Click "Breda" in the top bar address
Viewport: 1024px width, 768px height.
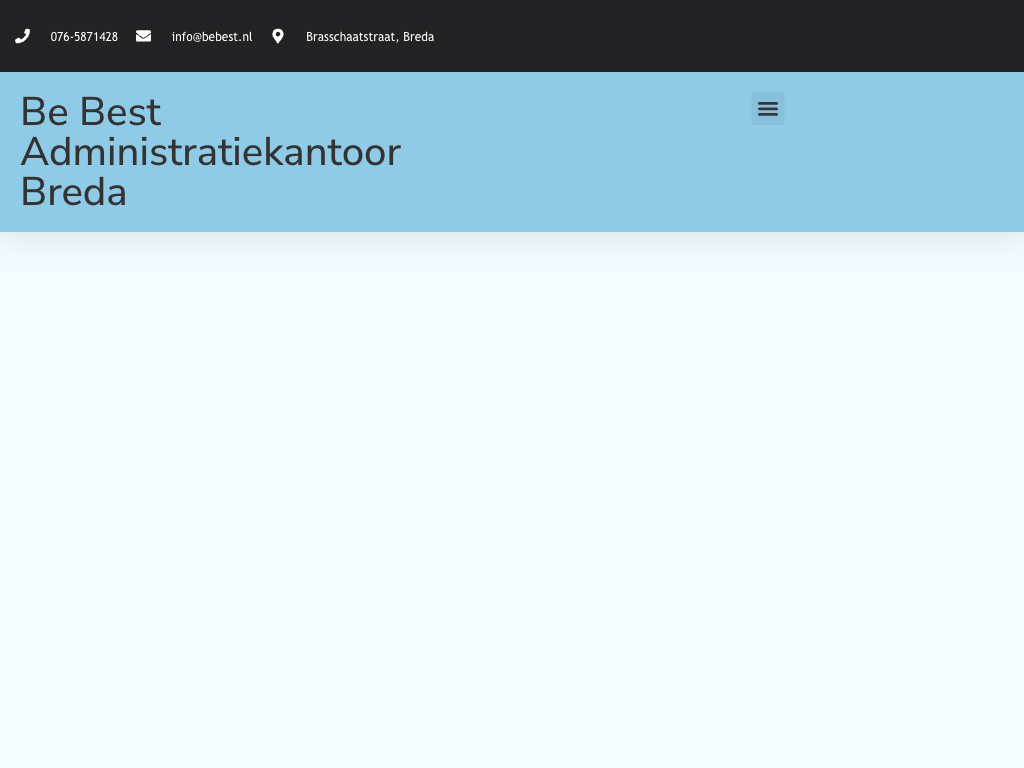click(419, 37)
